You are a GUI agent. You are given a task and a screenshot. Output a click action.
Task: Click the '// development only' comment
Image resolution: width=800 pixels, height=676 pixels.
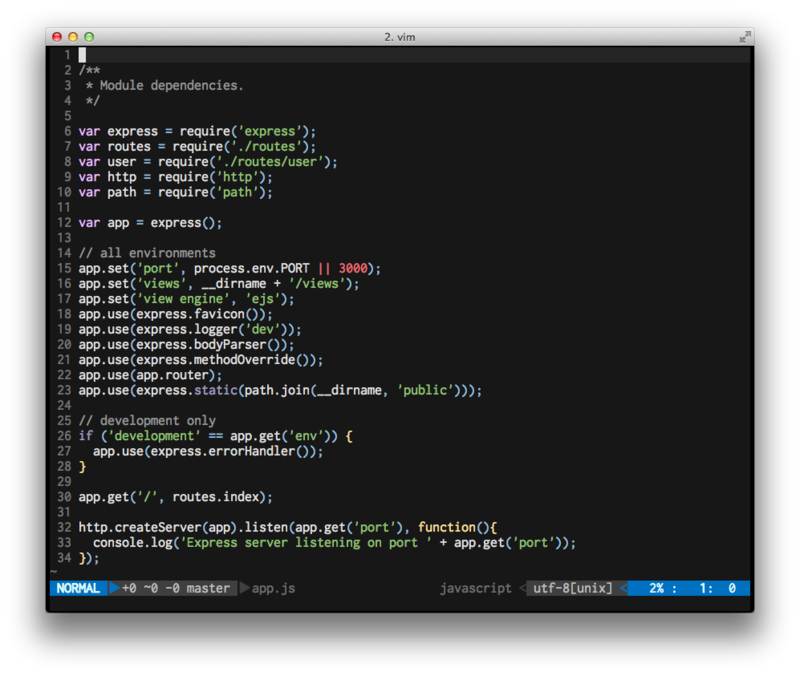(147, 421)
